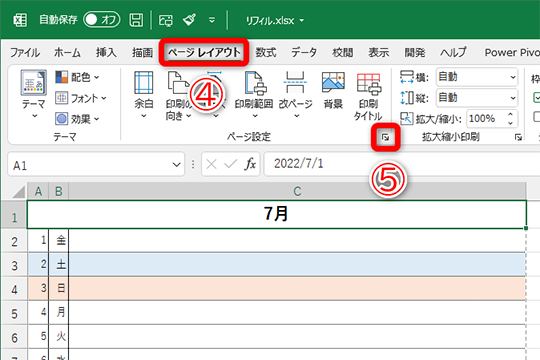Click the cell containing 金

tap(59, 240)
